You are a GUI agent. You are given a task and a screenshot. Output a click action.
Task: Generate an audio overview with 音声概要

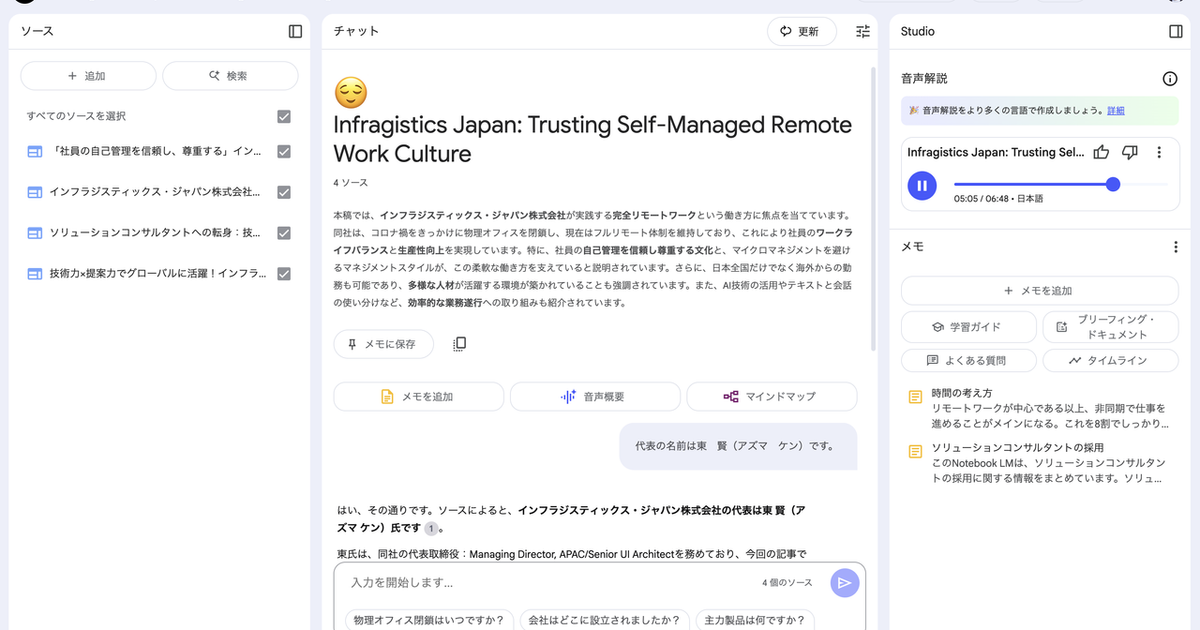point(594,397)
